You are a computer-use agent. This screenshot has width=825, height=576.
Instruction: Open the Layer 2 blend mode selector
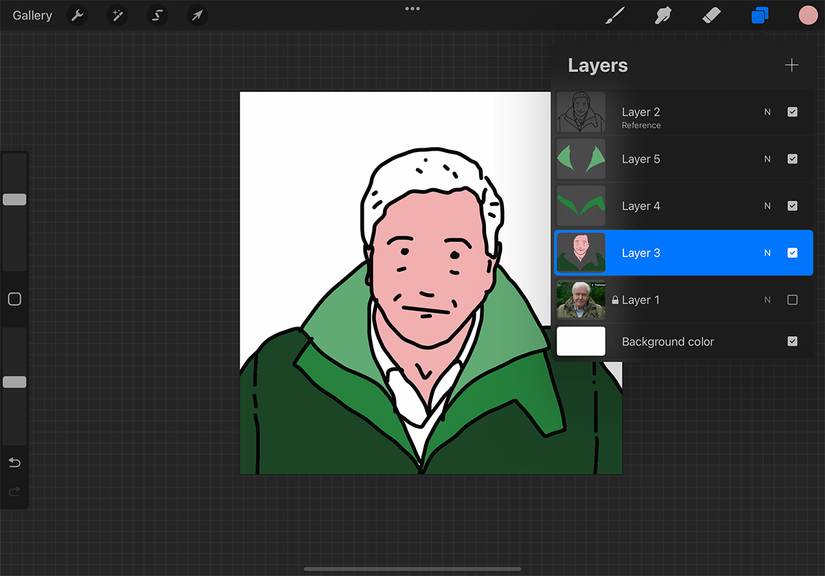[x=767, y=112]
